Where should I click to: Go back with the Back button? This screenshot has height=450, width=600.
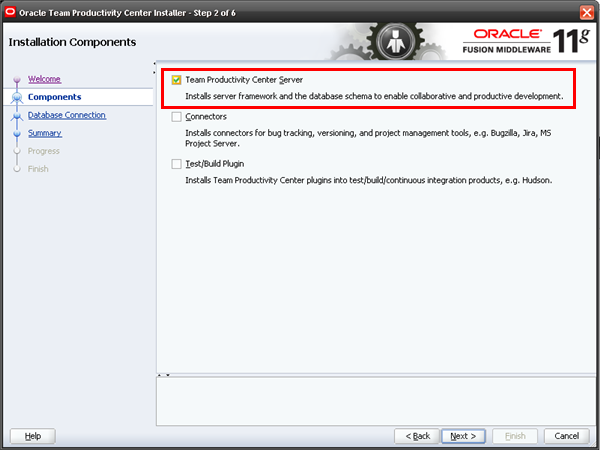(x=417, y=436)
